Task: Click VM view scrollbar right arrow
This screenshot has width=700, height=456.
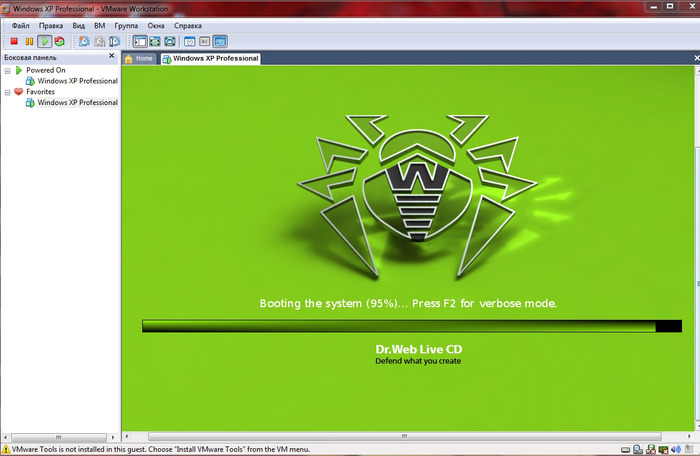Action: pyautogui.click(x=690, y=436)
